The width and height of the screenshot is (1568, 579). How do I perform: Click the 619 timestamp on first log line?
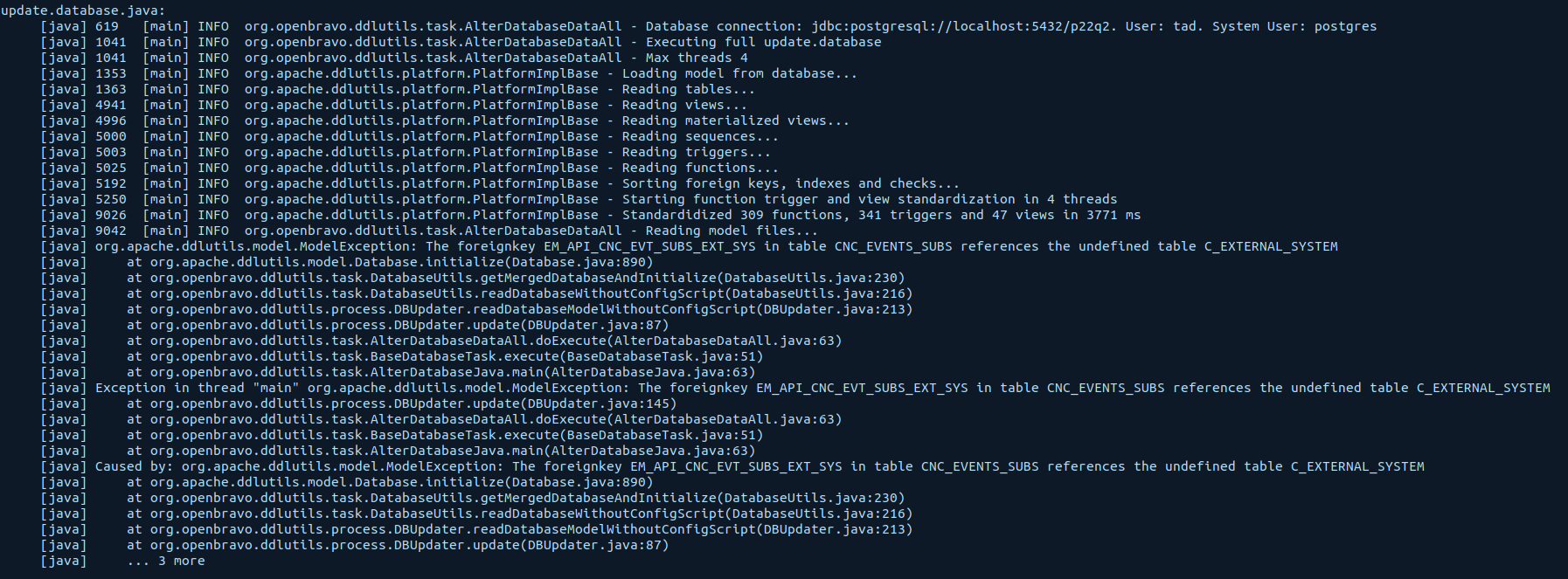pyautogui.click(x=107, y=26)
